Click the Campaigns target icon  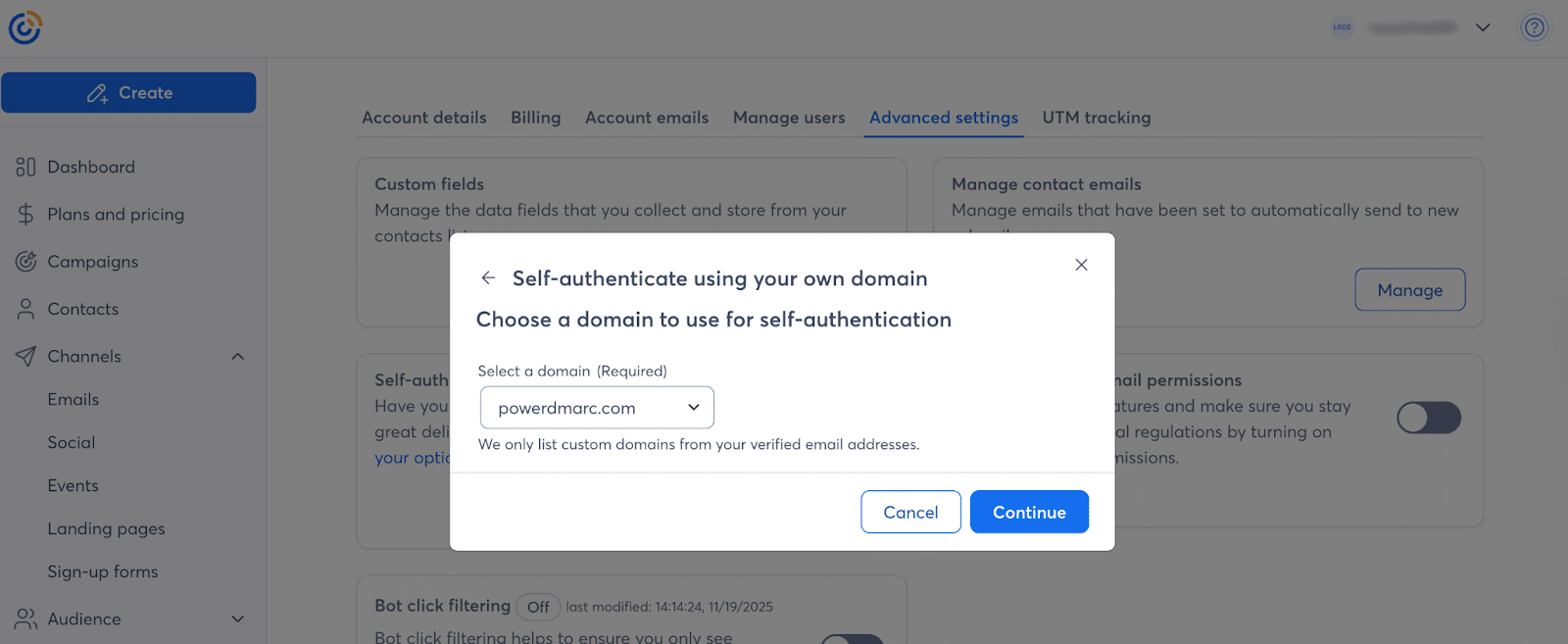25,262
